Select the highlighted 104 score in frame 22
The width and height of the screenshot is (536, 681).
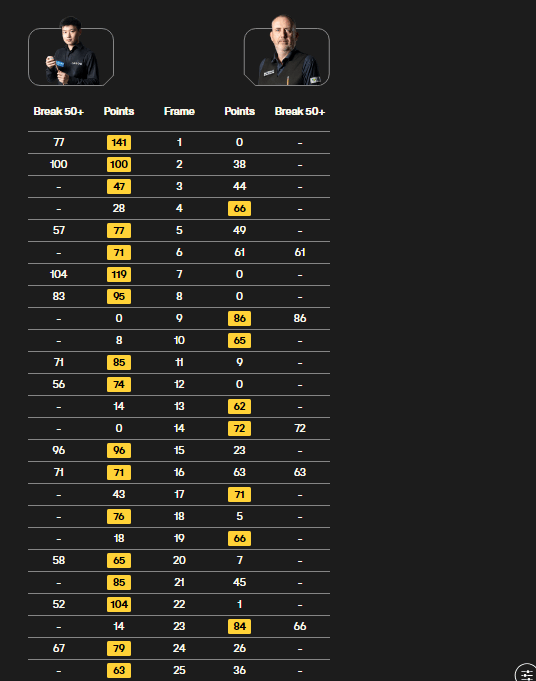click(x=119, y=604)
